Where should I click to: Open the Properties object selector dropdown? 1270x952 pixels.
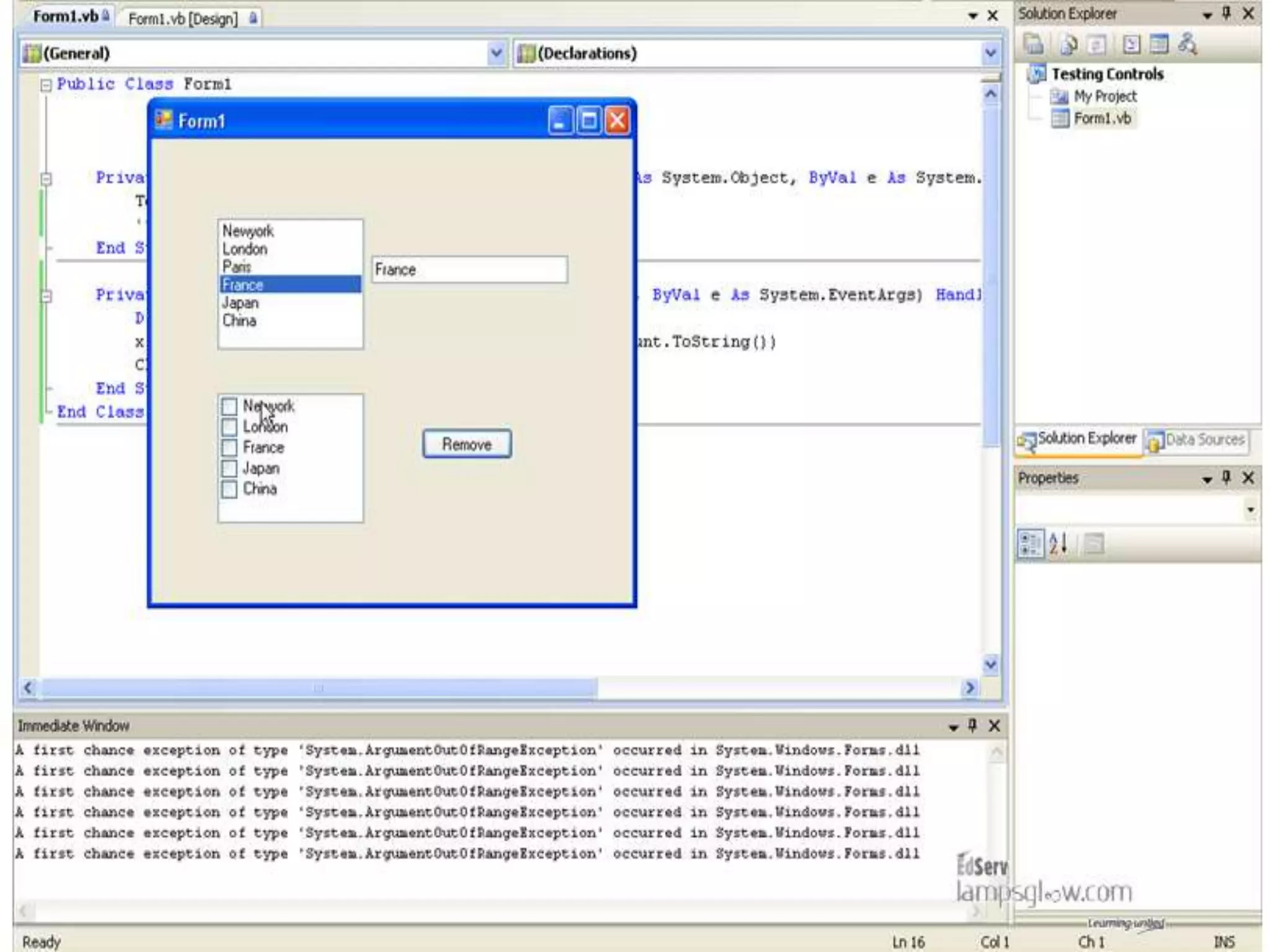click(1250, 509)
